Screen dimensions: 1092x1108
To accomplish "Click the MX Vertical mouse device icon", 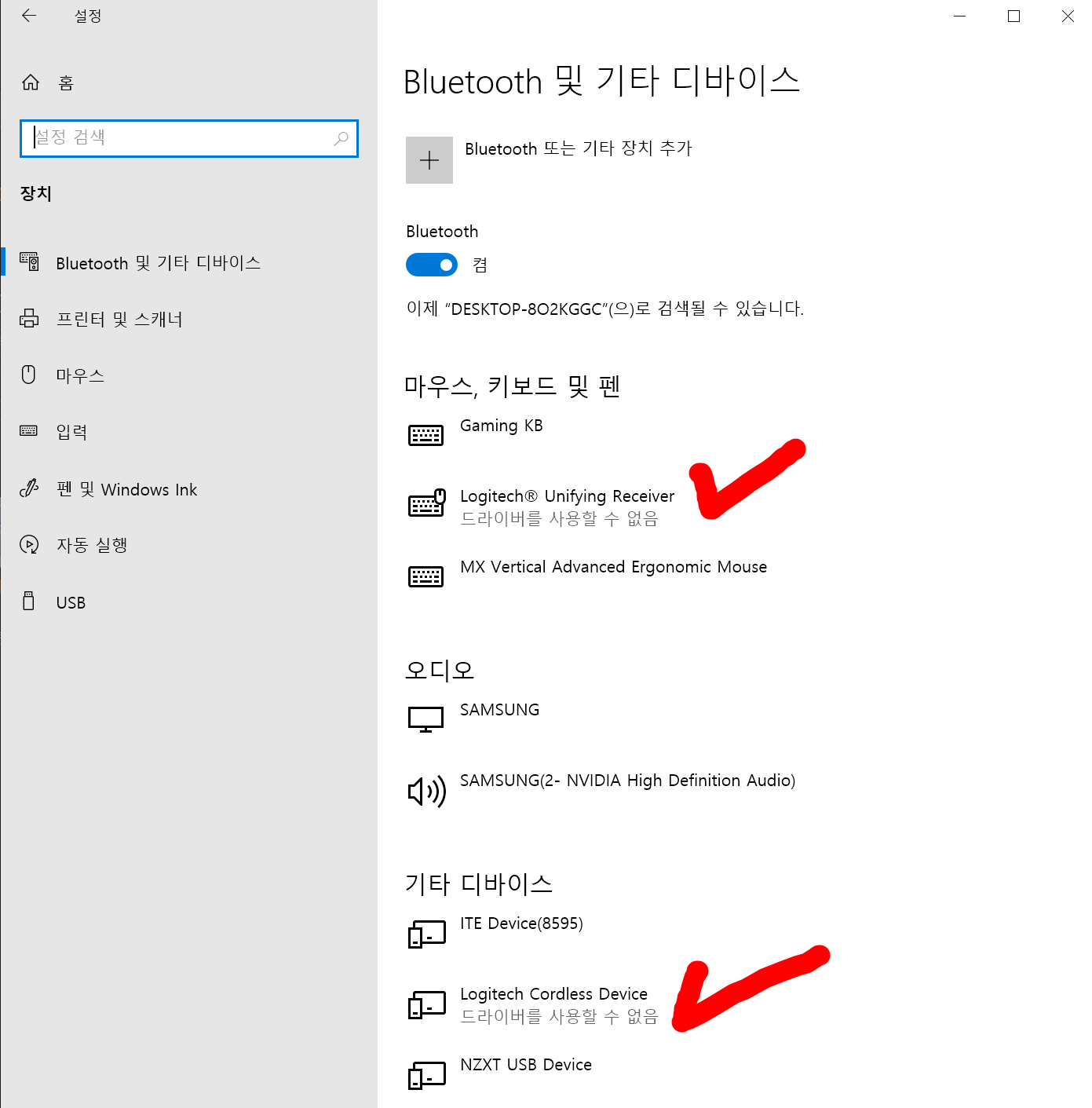I will (426, 576).
